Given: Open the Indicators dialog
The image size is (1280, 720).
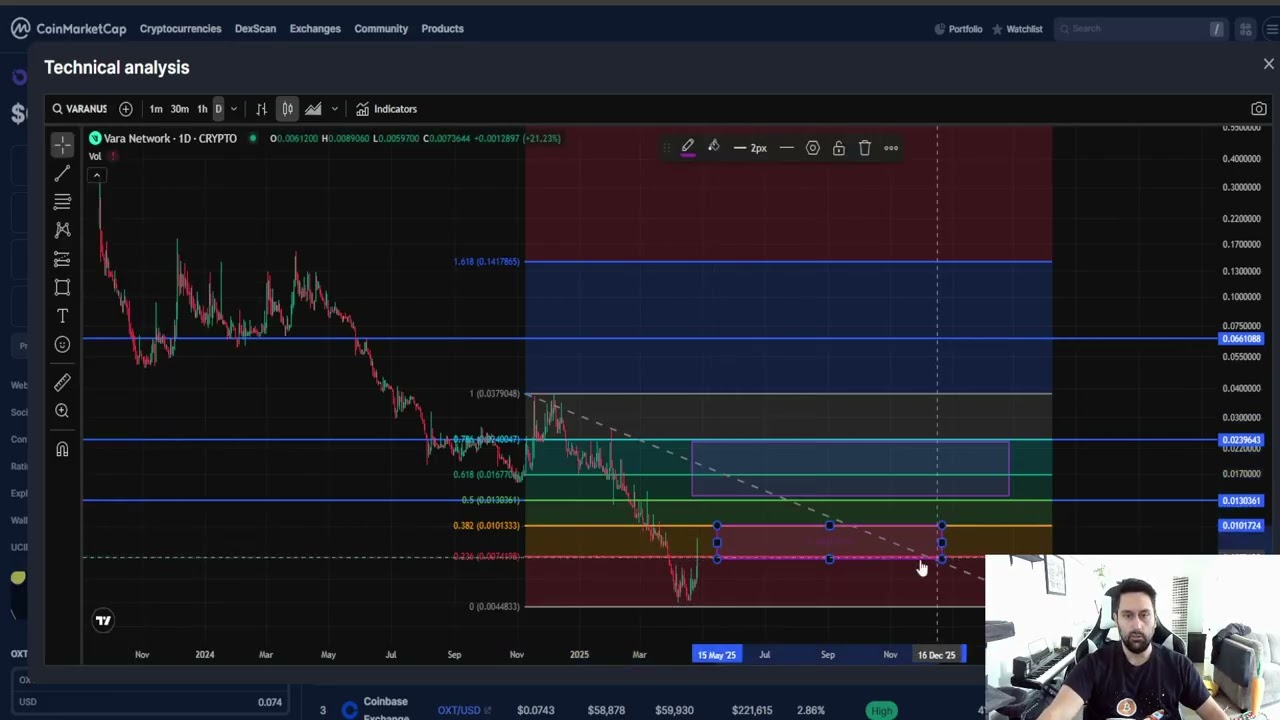Looking at the screenshot, I should click(x=387, y=109).
